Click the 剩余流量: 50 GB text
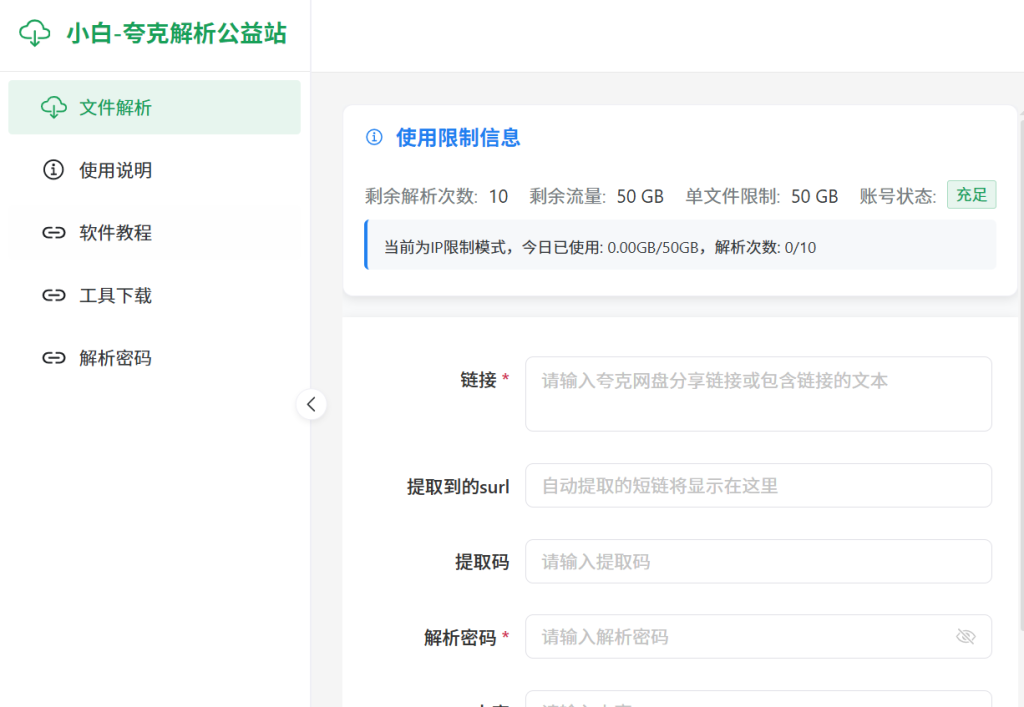 [x=596, y=196]
